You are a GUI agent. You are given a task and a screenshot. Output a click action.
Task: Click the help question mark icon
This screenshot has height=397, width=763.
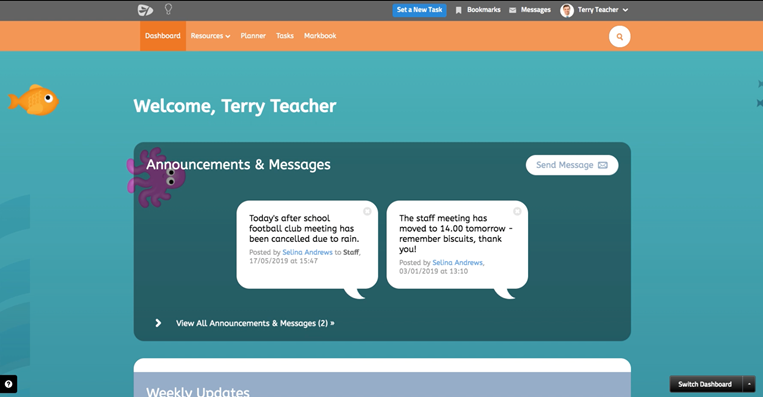(8, 384)
